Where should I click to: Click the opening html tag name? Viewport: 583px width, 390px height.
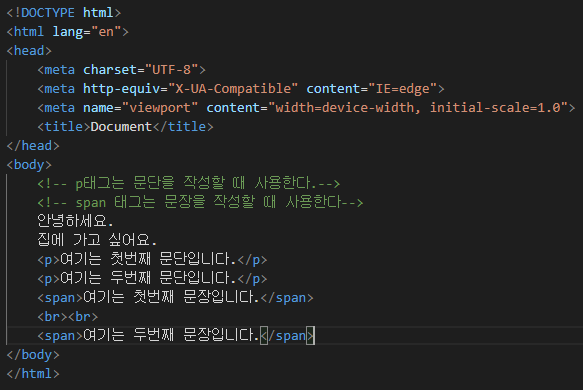[x=29, y=32]
